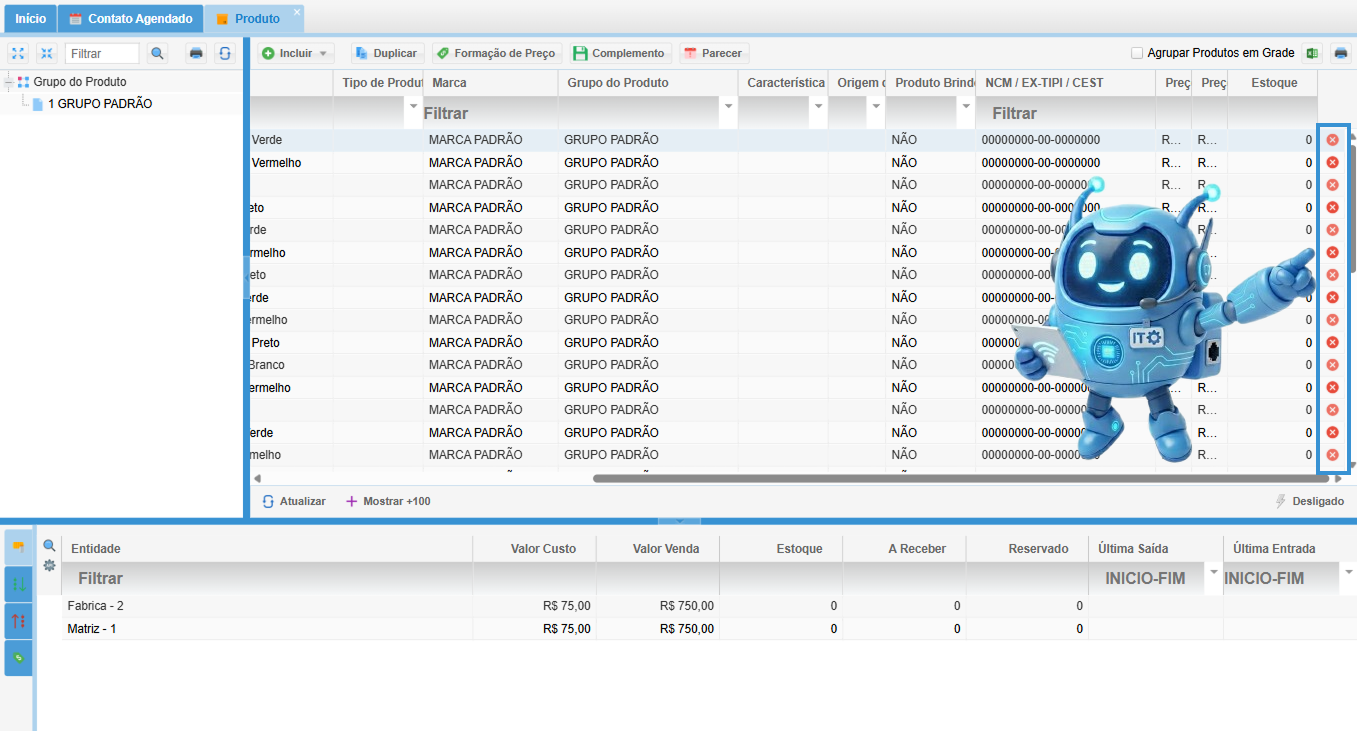1357x731 pixels.
Task: Click the expand-all icon in group tree toolbar
Action: (x=18, y=53)
